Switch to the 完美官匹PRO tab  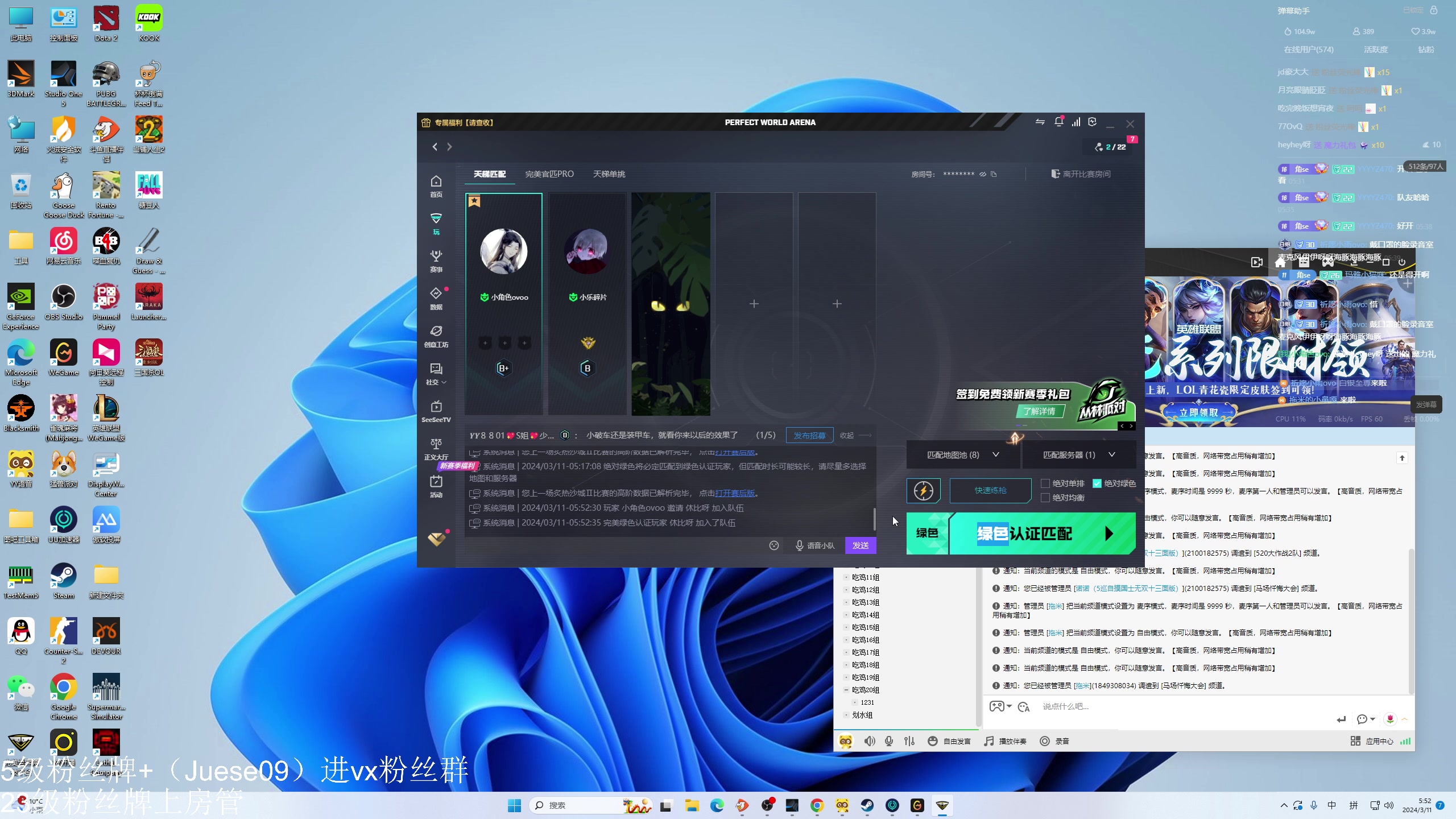(x=549, y=174)
